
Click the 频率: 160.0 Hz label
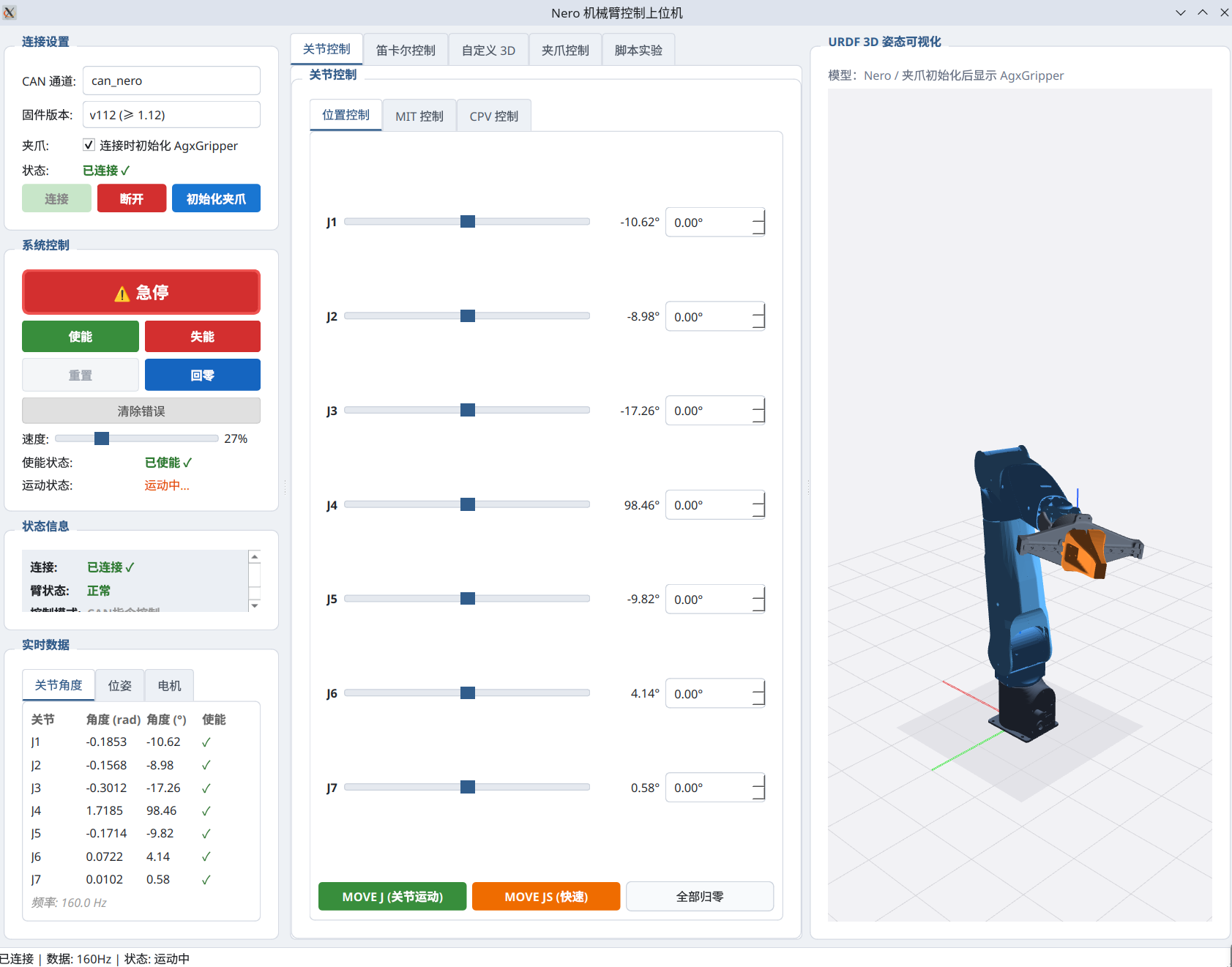[x=69, y=903]
